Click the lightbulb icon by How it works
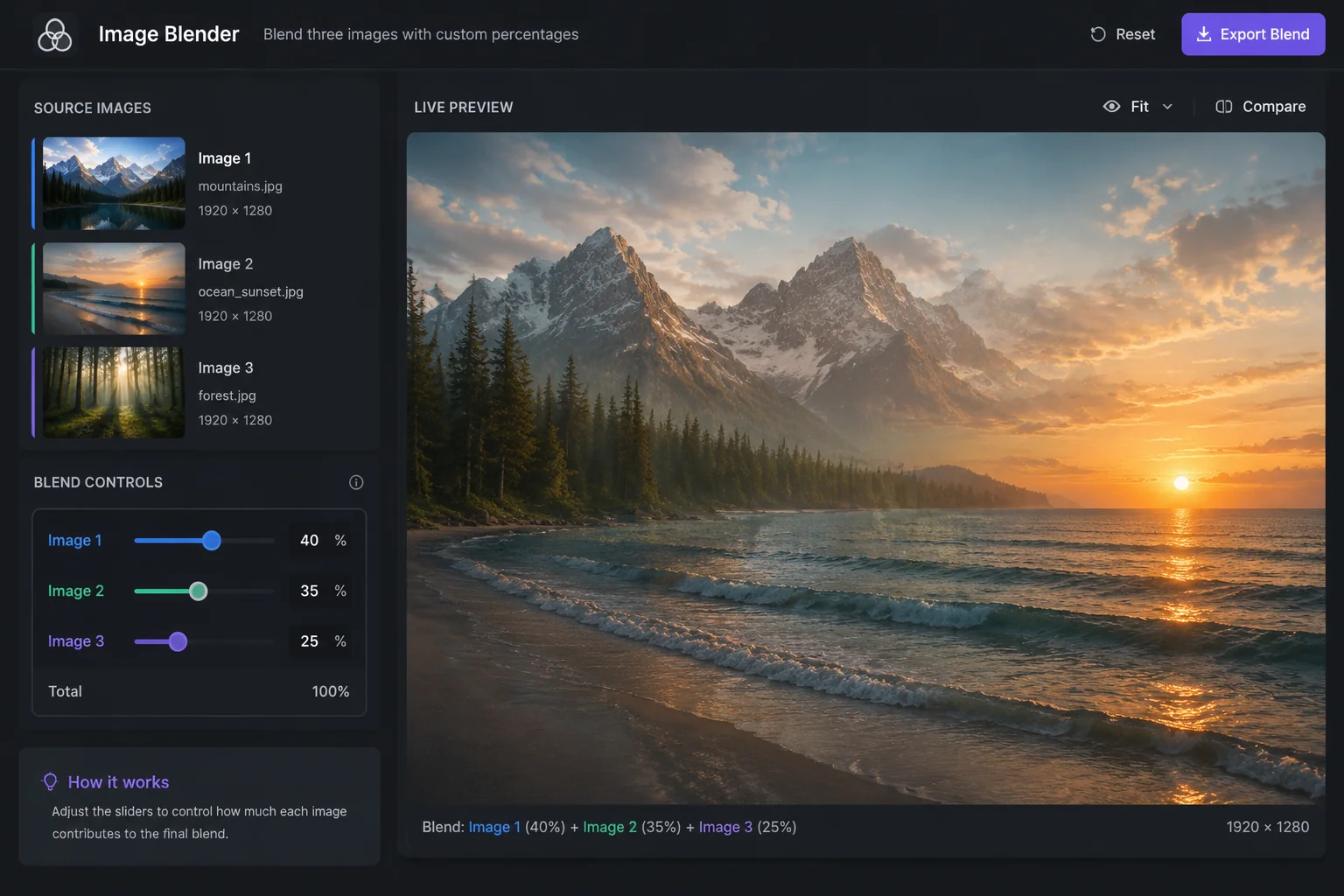Image resolution: width=1344 pixels, height=896 pixels. click(50, 781)
